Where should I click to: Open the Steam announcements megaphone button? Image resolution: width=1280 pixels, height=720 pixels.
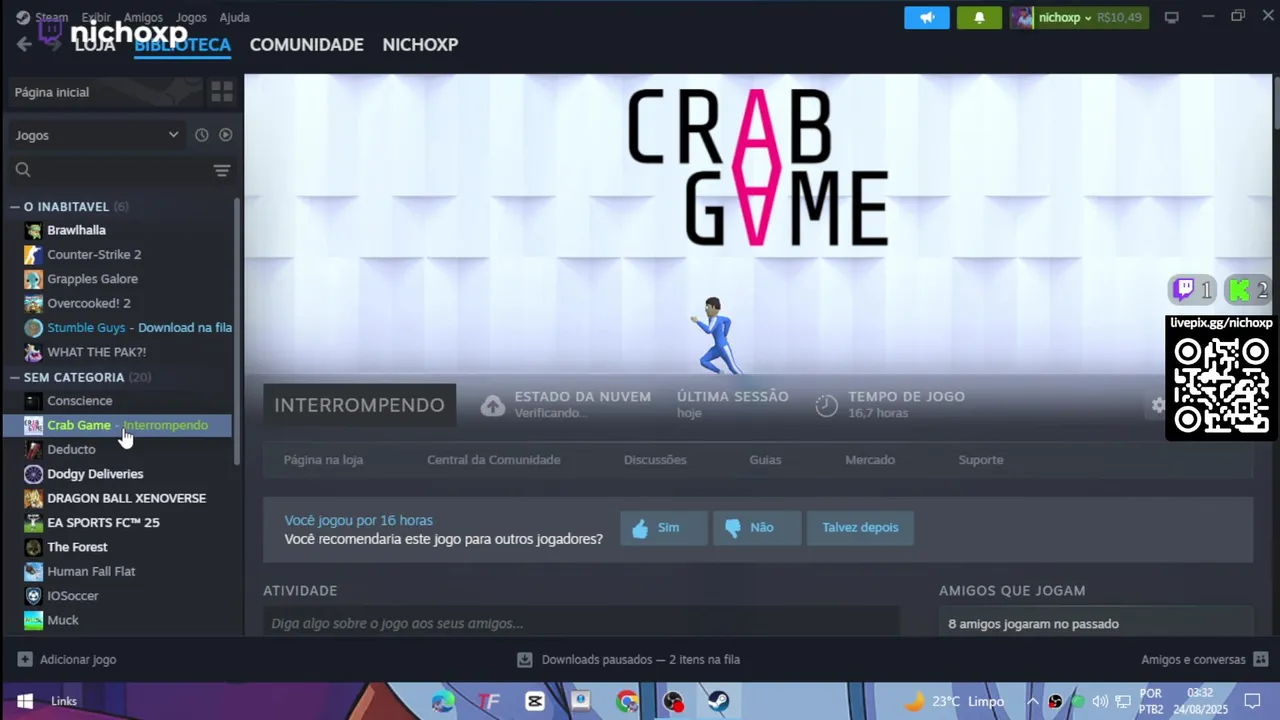click(x=927, y=17)
